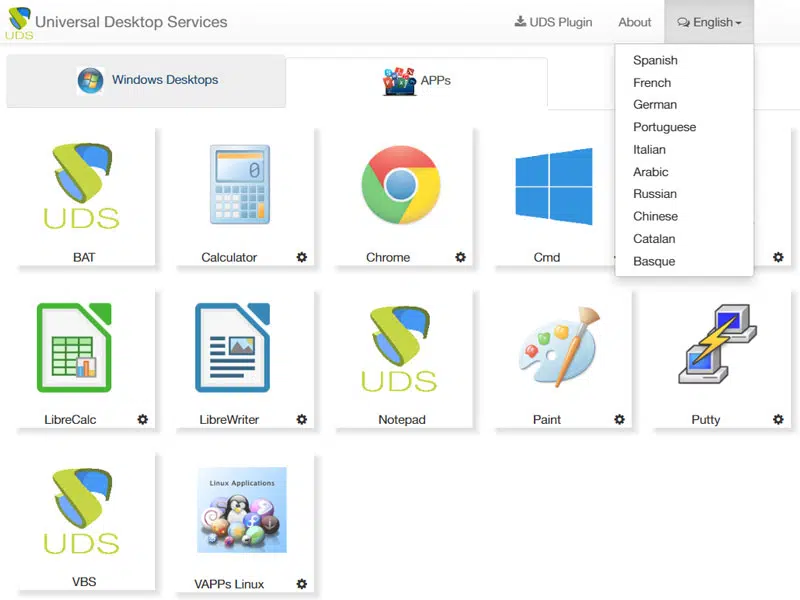Click the LibreWriter label text
The image size is (800, 600).
click(x=229, y=420)
